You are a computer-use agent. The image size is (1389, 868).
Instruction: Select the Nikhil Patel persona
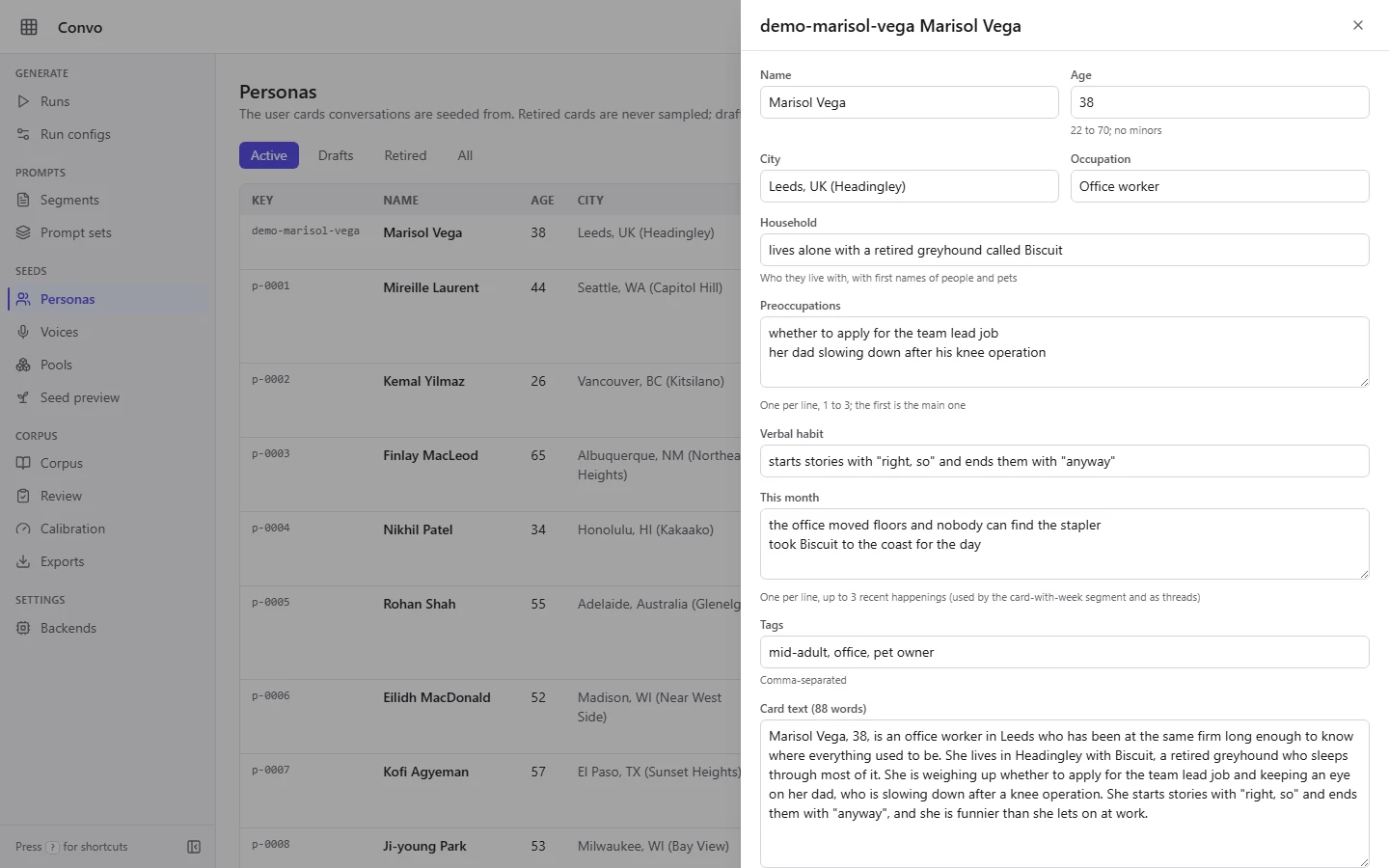coord(490,549)
